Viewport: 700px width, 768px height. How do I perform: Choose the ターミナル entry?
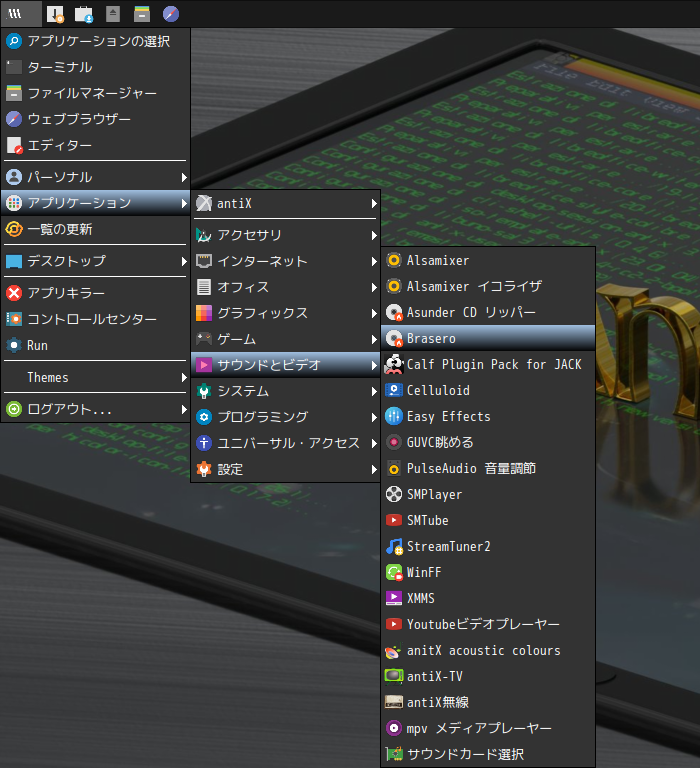(95, 67)
